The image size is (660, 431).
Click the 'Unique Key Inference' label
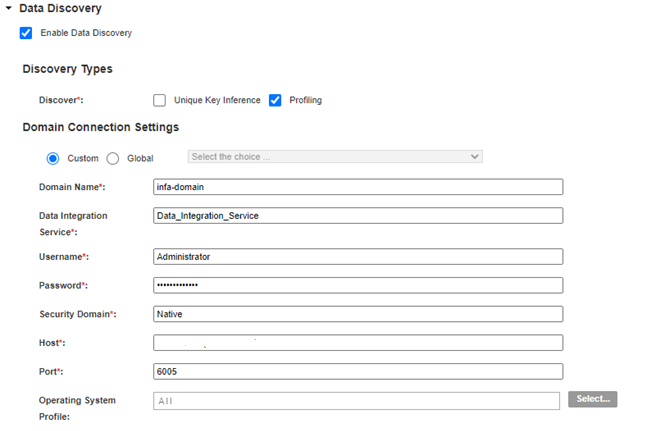pyautogui.click(x=217, y=100)
